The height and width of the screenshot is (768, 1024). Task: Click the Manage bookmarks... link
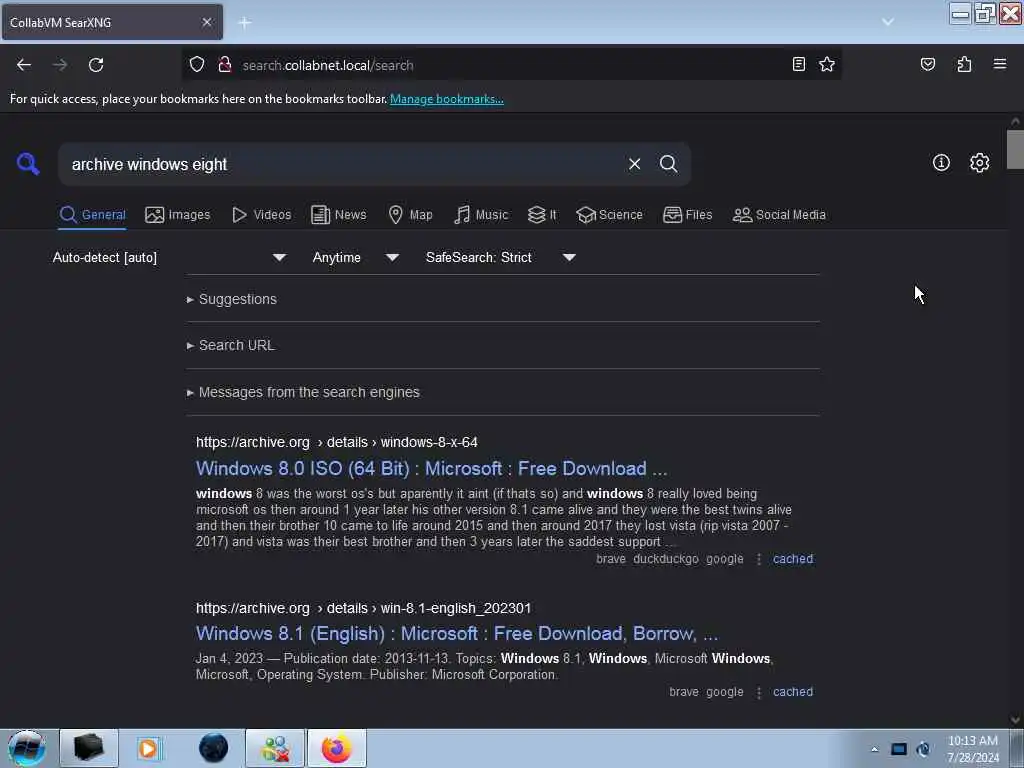pos(447,99)
